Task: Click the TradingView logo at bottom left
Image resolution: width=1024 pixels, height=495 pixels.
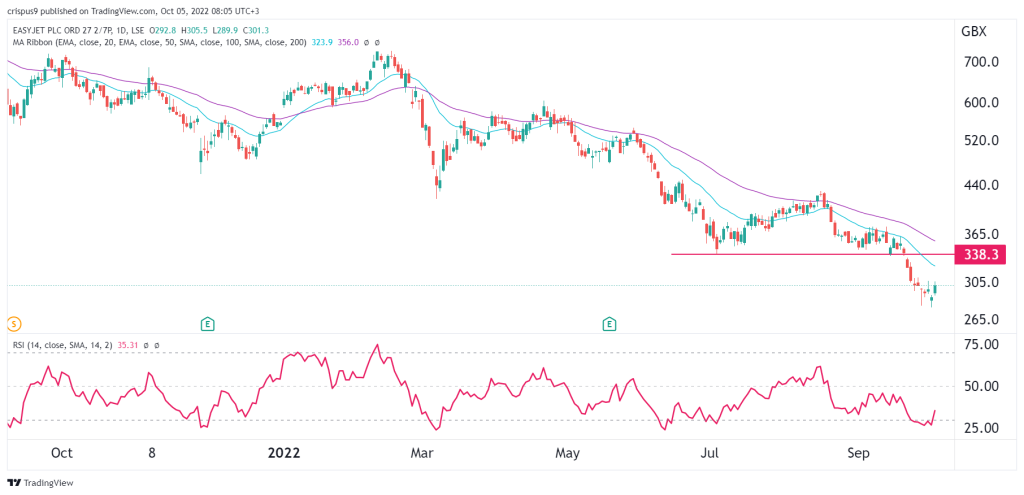Action: click(x=40, y=483)
